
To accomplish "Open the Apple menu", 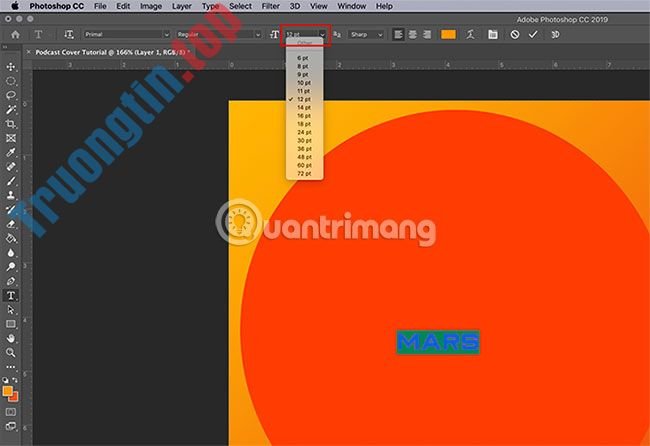I will click(15, 6).
